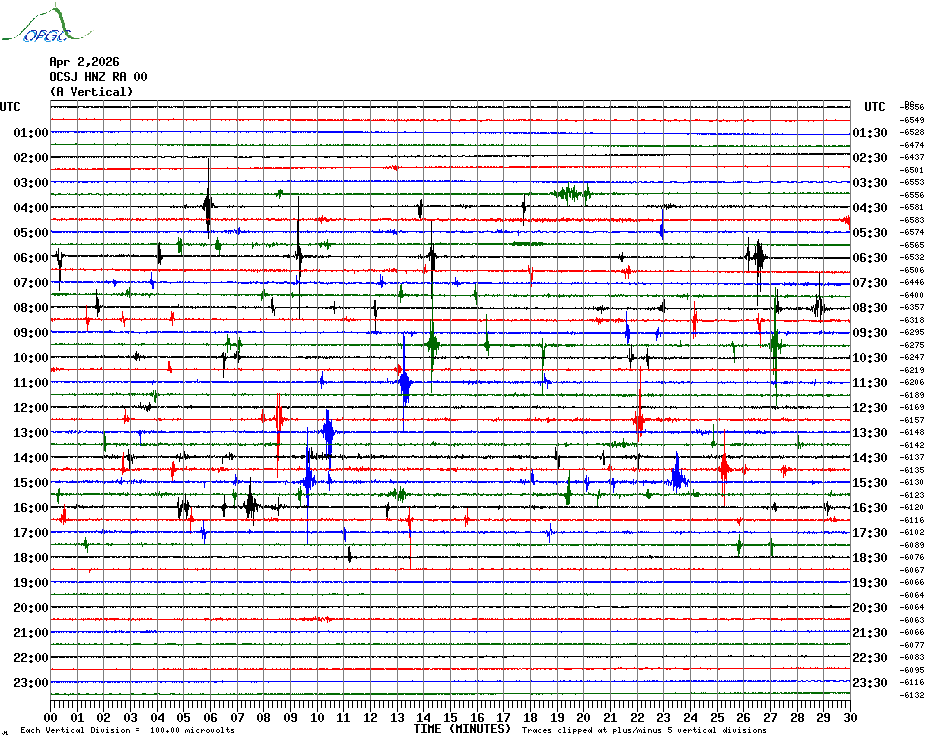Viewport: 930px width, 744px height.
Task: Select the offset value '-6501'
Action: [x=912, y=170]
